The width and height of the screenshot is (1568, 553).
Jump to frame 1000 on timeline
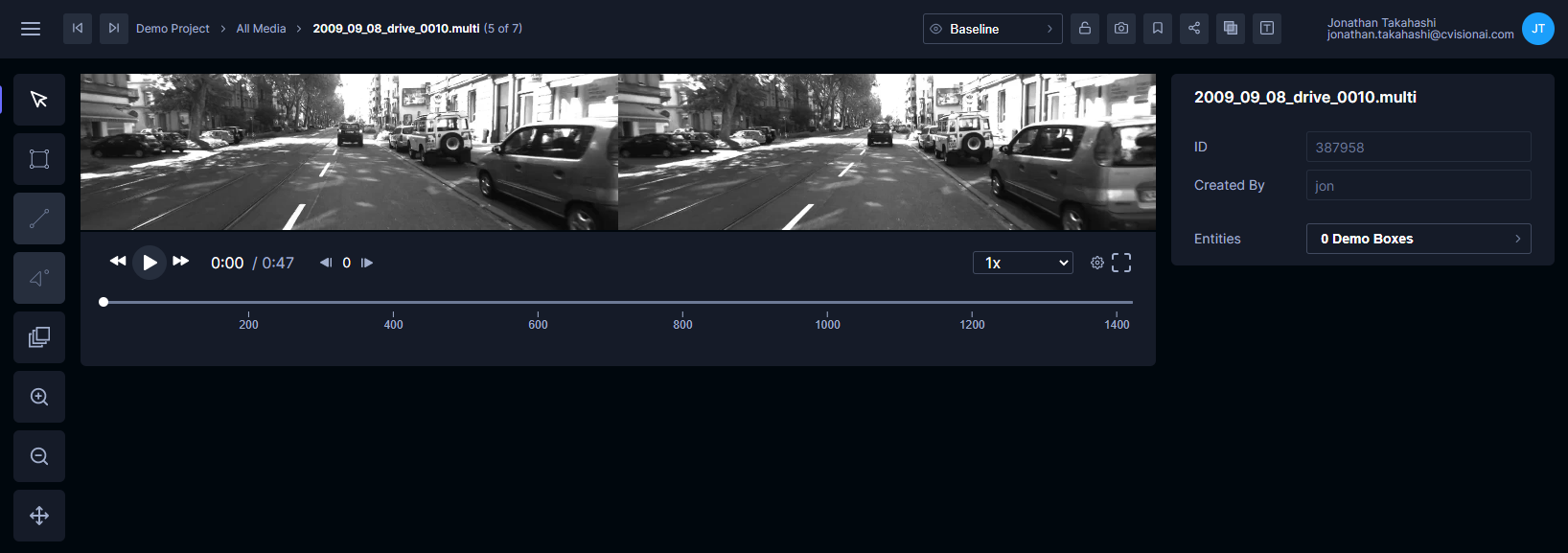tap(827, 324)
